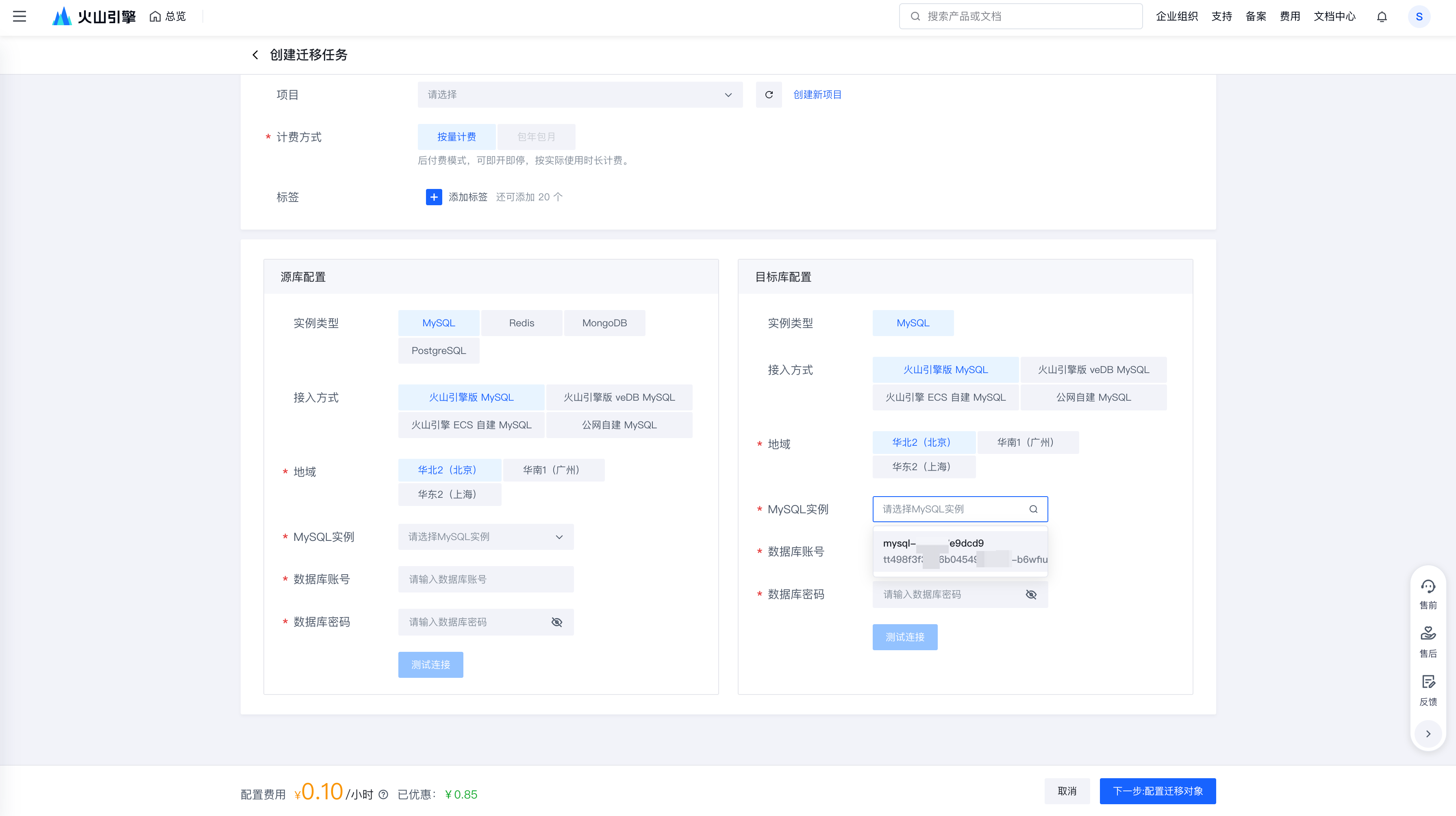Screen dimensions: 1456x816
Task: Open the 反馈 feedback panel
Action: tap(1428, 690)
